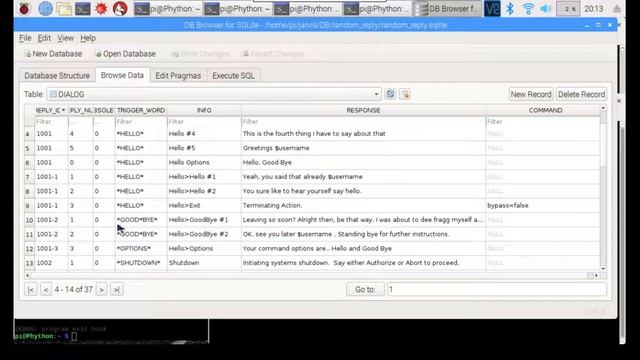
Task: Select 'Shutdown' info cell
Action: (204, 263)
